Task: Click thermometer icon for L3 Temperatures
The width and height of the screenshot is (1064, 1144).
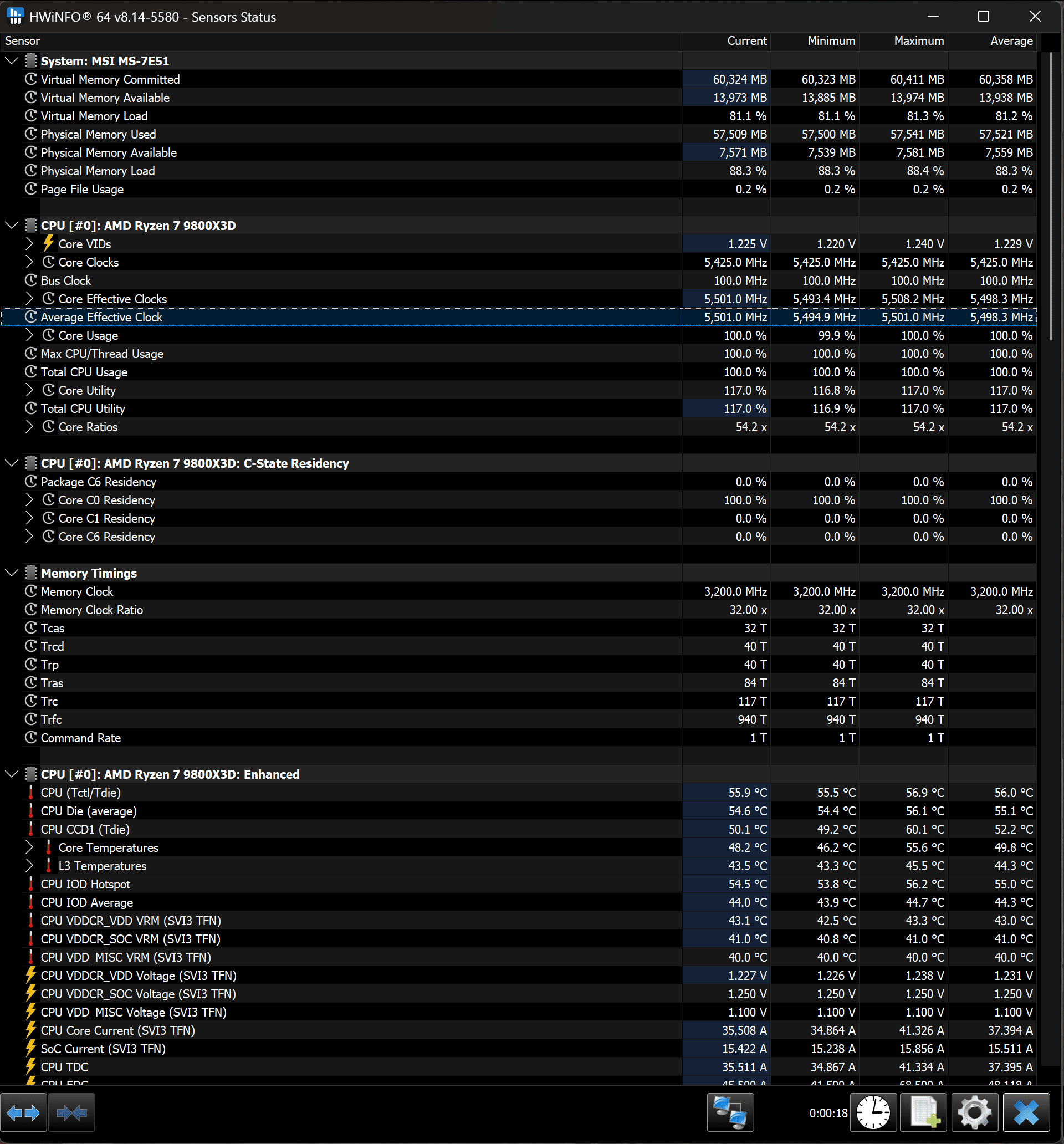Action: [49, 865]
